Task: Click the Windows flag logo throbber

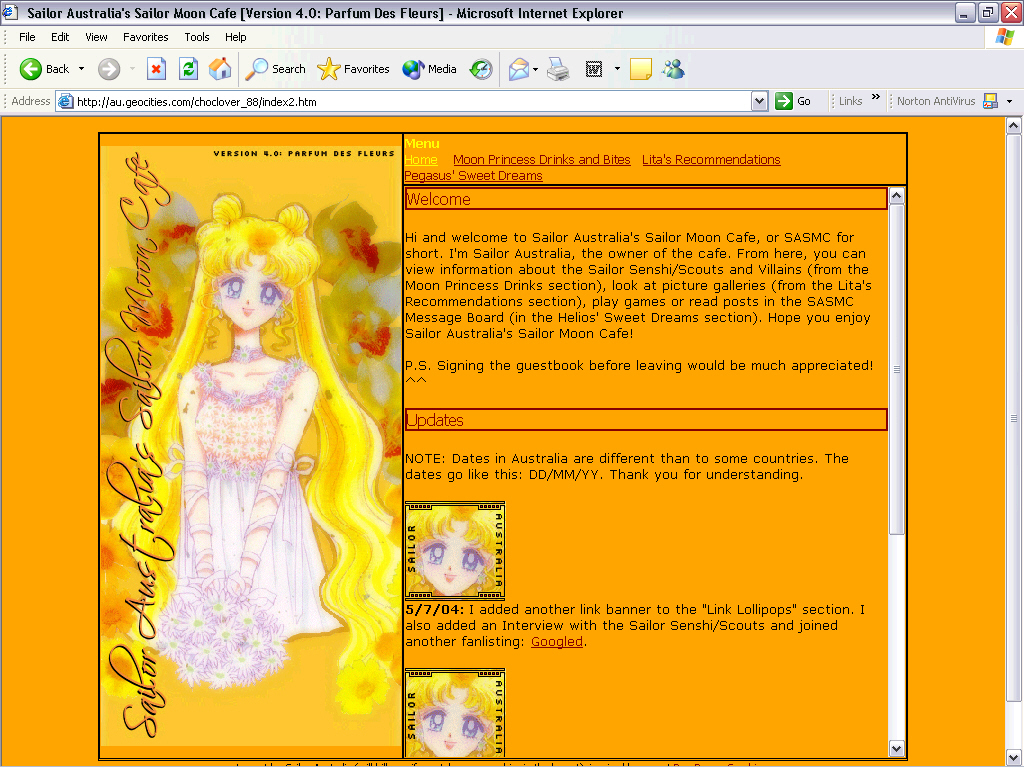Action: click(1005, 37)
